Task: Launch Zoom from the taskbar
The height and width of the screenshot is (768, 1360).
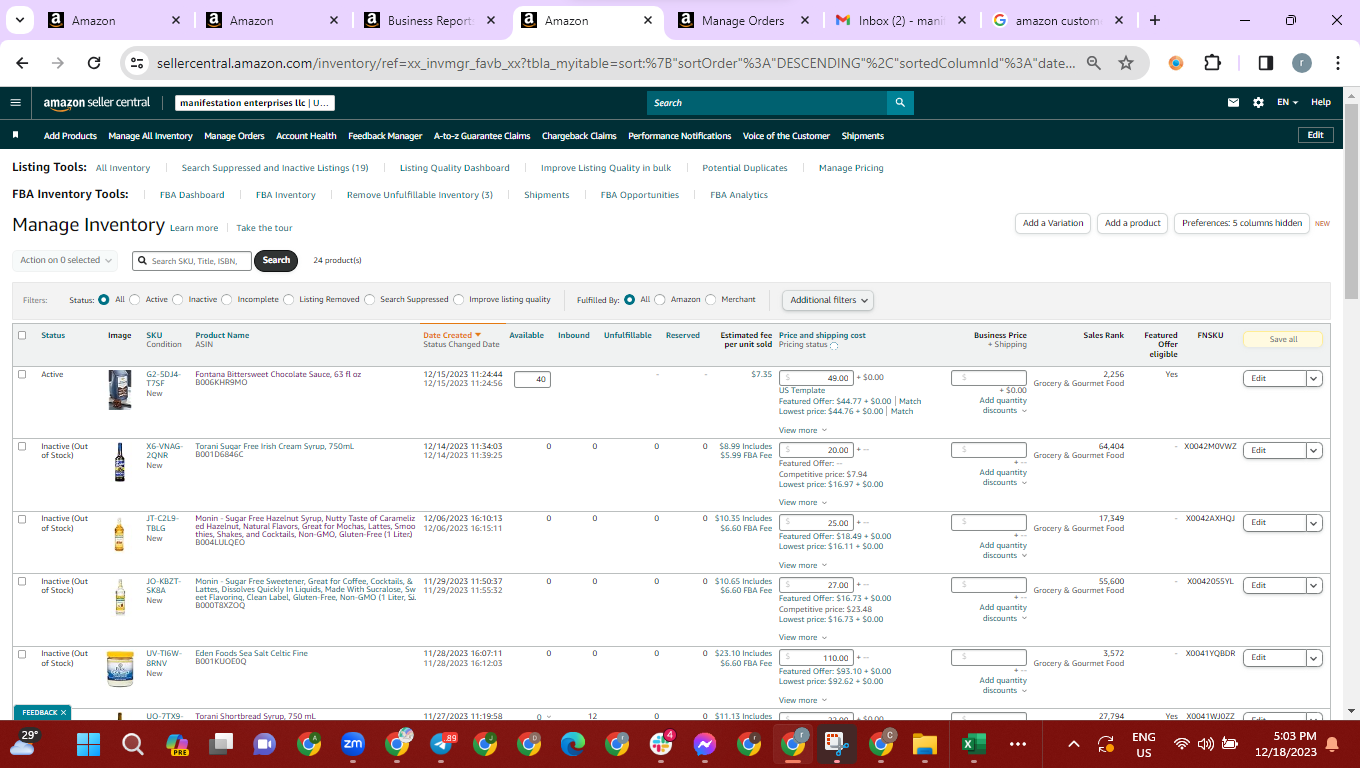Action: pos(353,744)
